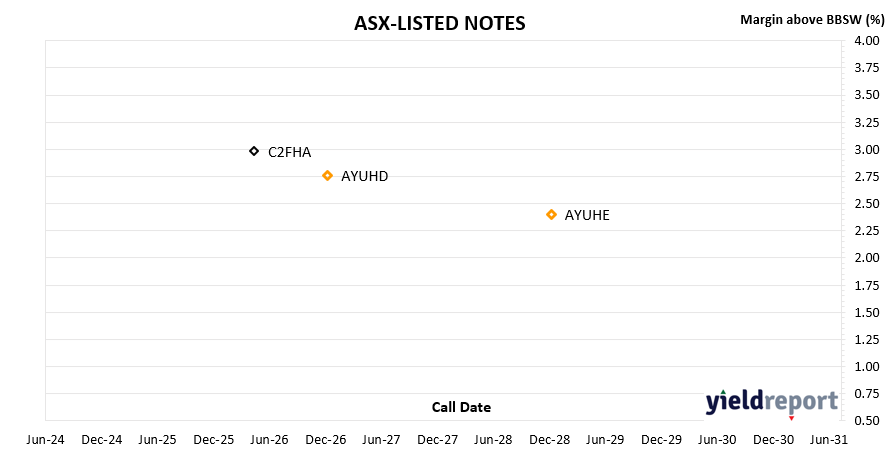Click the orange AYUHE diamond marker

click(551, 214)
